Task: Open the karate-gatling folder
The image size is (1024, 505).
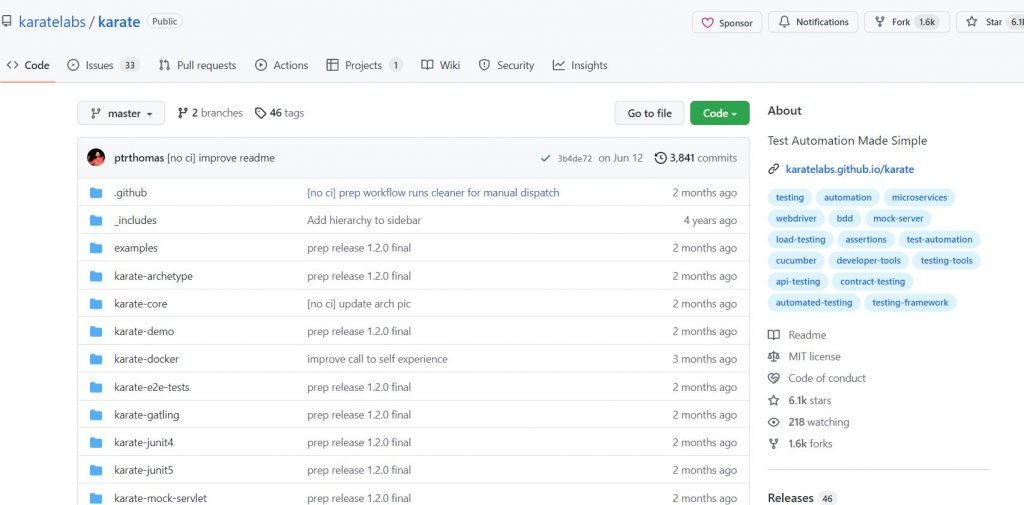Action: (x=146, y=415)
